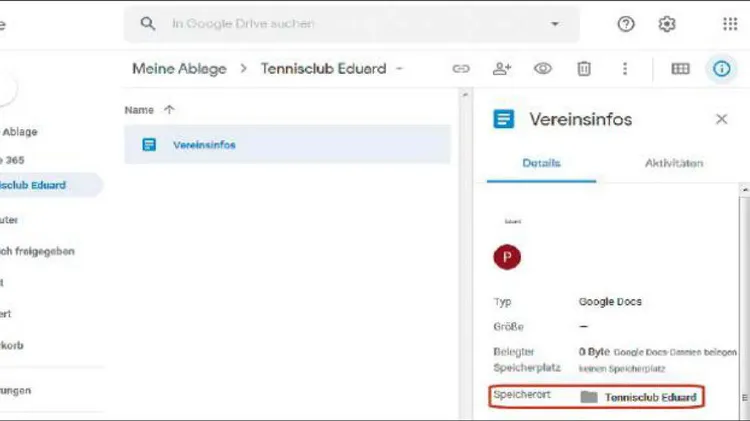Click the Vereinsinfos document icon in list

point(149,144)
